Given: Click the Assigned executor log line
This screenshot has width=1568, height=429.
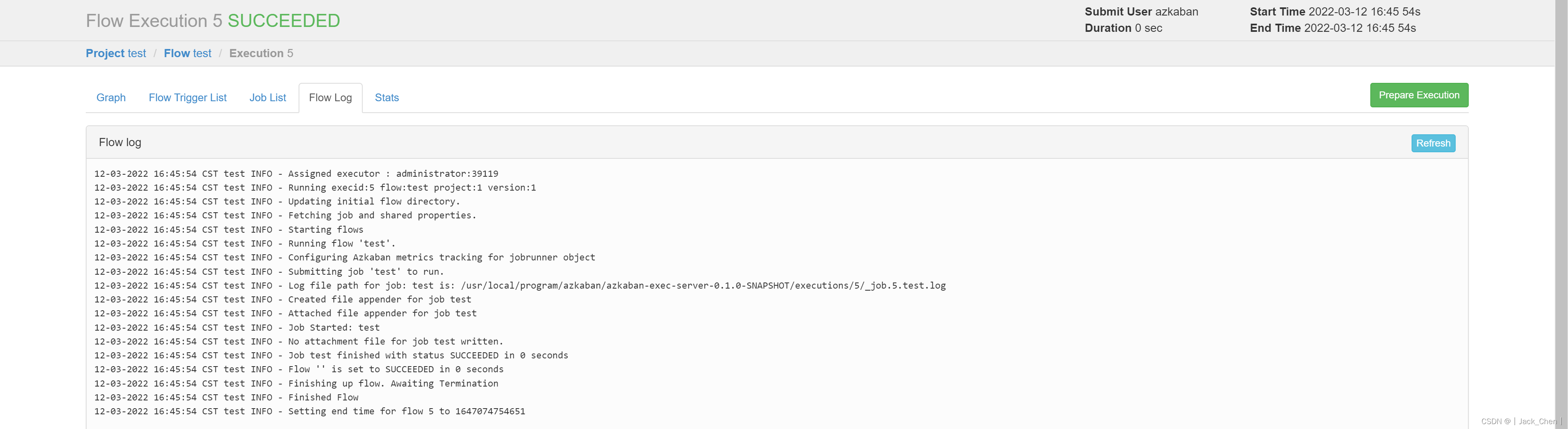Looking at the screenshot, I should [296, 173].
